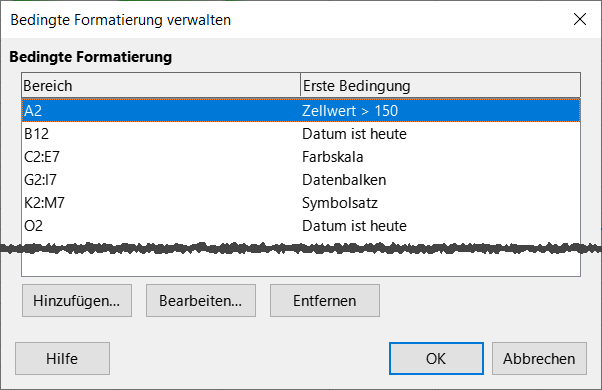
Task: Open the Hinzufügen... dialog
Action: click(77, 301)
